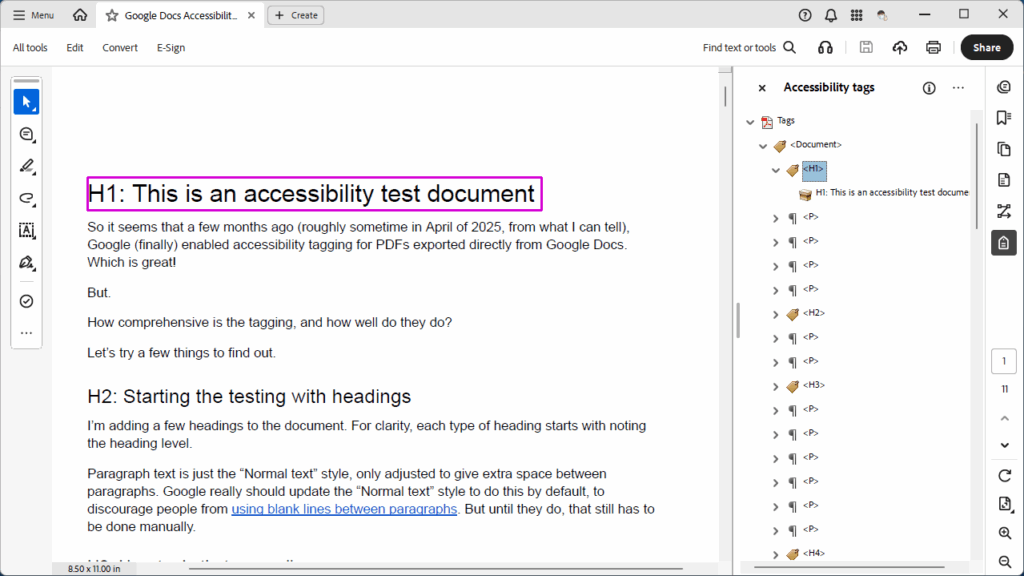This screenshot has width=1024, height=576.
Task: Click the Find text or tools search
Action: coord(749,48)
